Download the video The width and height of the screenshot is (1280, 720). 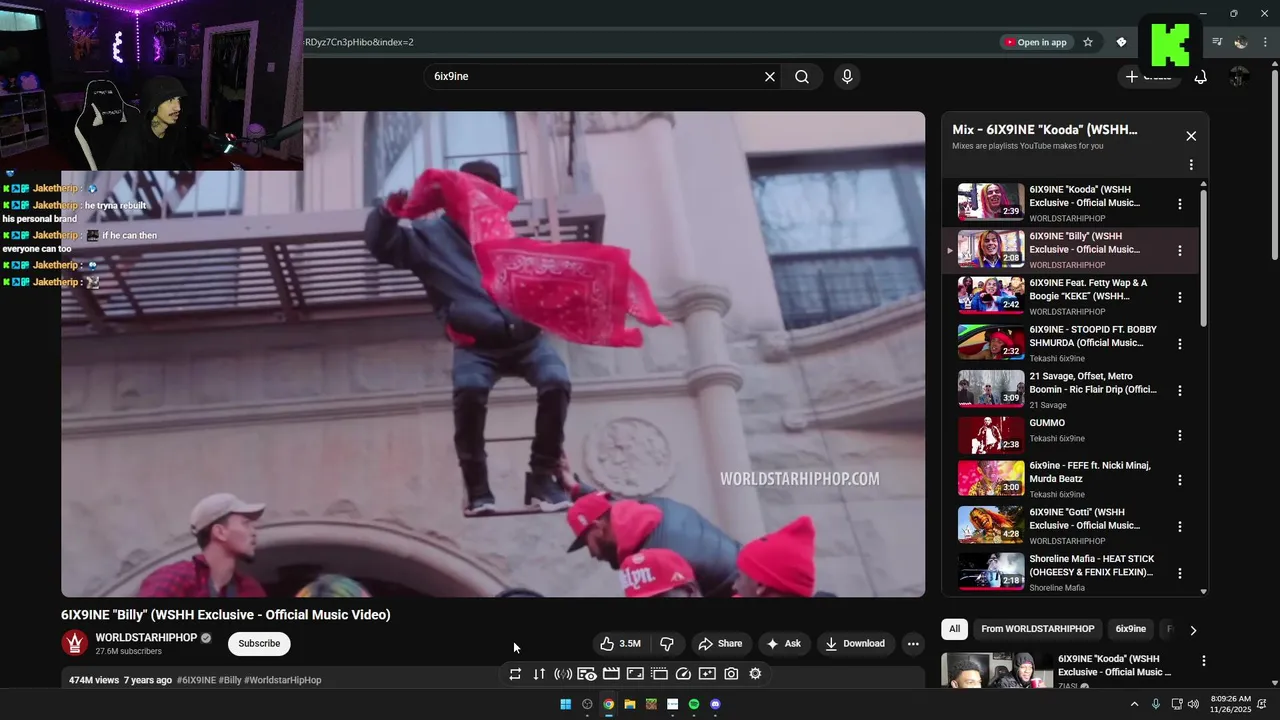click(855, 644)
